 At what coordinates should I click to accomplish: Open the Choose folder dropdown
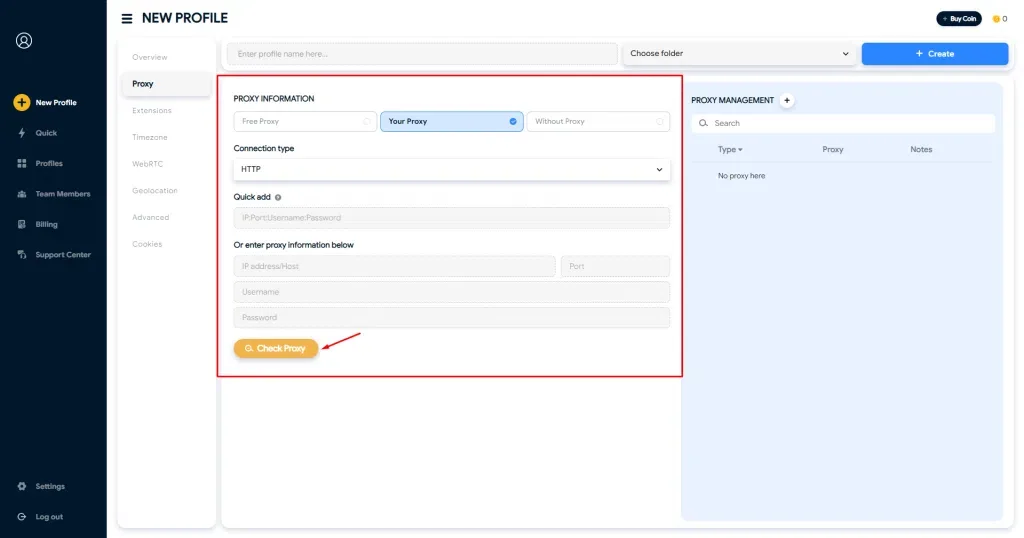click(739, 54)
